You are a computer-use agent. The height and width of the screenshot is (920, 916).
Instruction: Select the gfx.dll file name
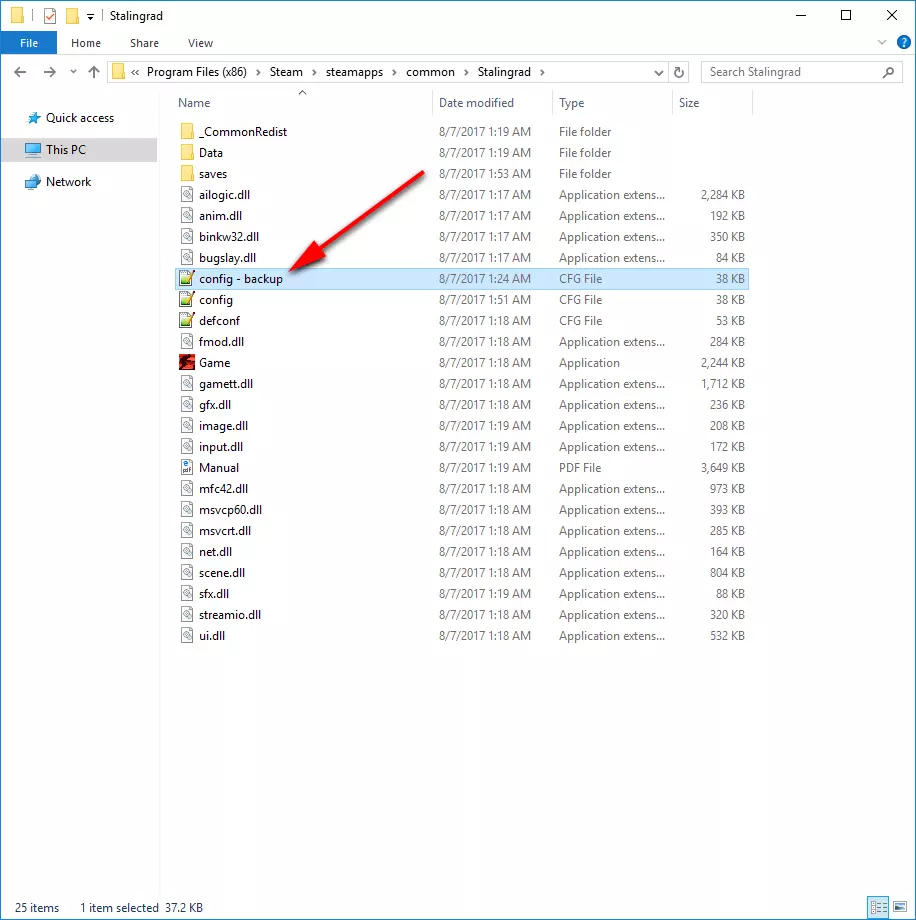pos(215,405)
